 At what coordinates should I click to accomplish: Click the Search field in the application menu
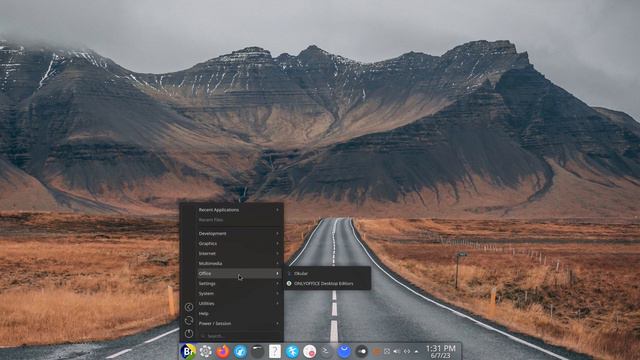tap(240, 336)
